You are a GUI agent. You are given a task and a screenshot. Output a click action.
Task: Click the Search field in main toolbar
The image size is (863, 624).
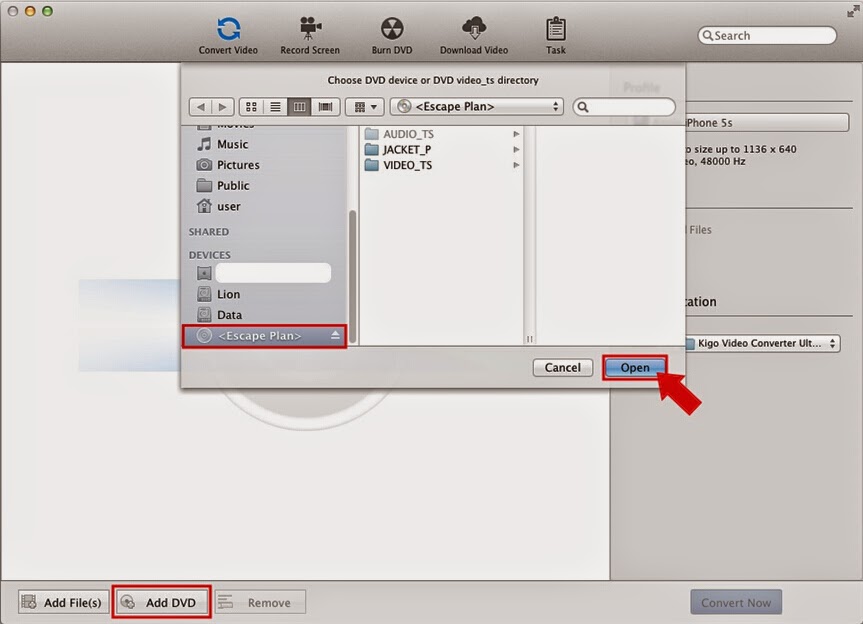tap(767, 36)
